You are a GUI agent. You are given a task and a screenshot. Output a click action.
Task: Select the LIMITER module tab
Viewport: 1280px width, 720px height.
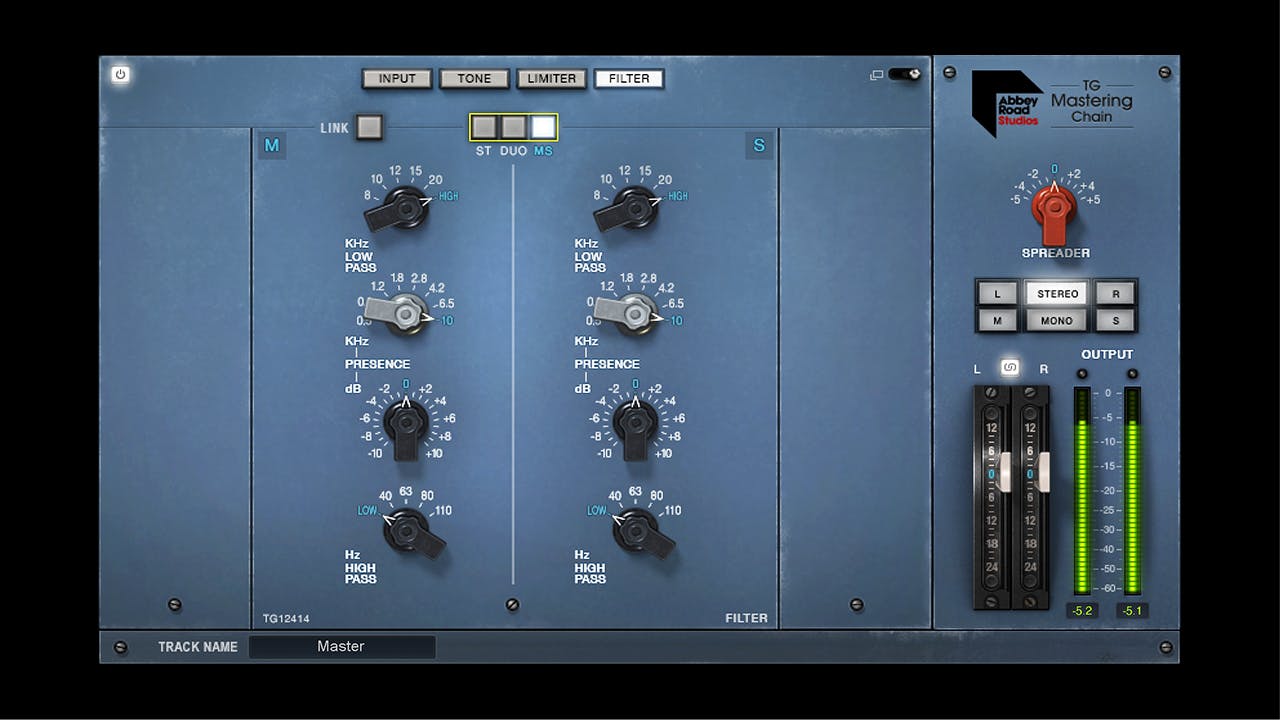tap(551, 78)
